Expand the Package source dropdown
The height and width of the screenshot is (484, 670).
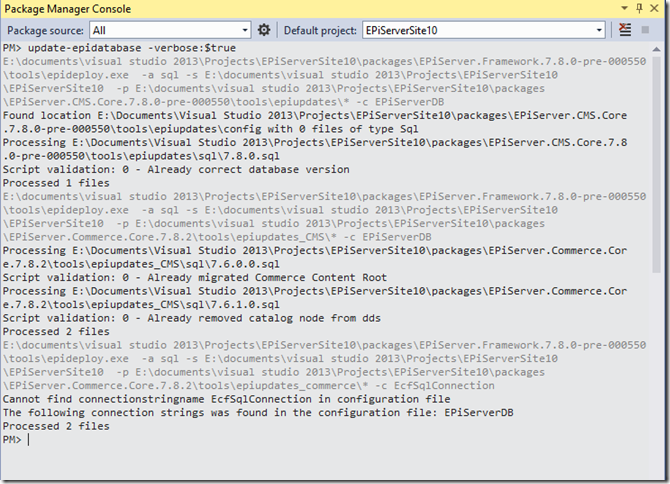(x=244, y=30)
